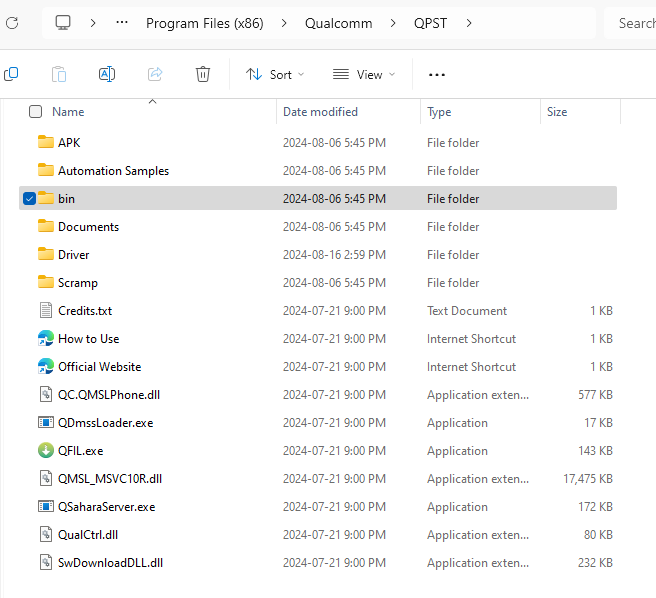
Task: Click the 577 KB size value
Action: (x=595, y=395)
